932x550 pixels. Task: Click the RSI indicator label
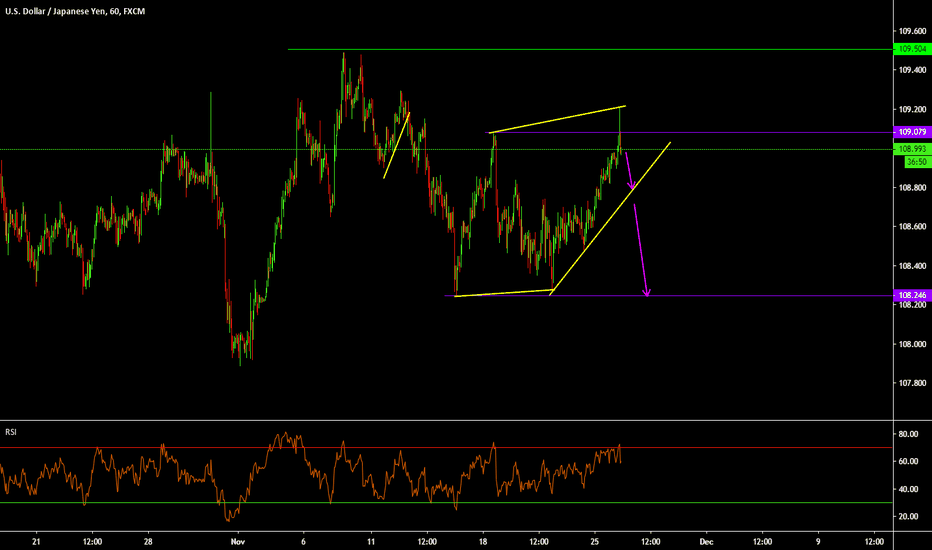pos(10,433)
